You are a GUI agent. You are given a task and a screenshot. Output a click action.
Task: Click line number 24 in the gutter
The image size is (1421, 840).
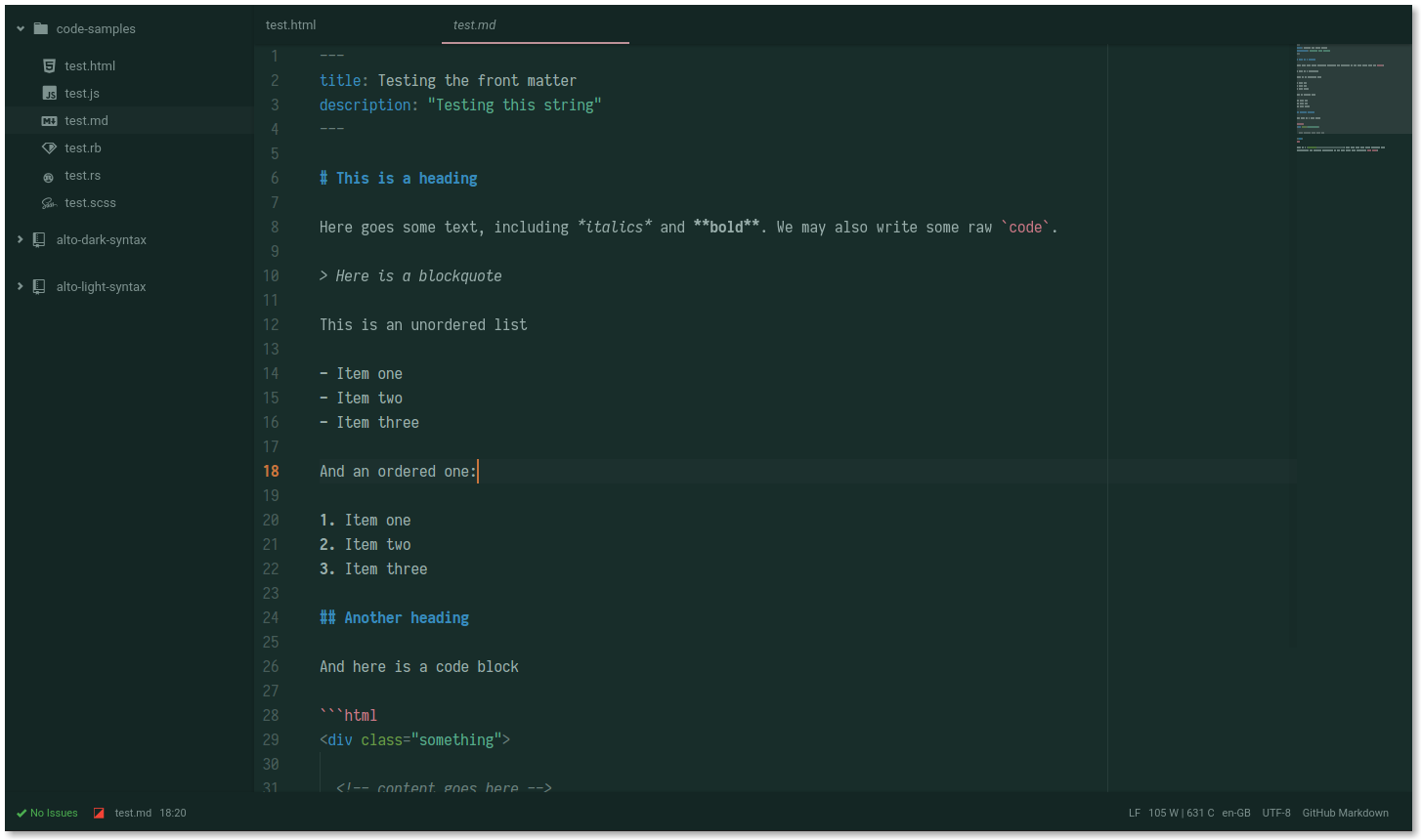271,617
